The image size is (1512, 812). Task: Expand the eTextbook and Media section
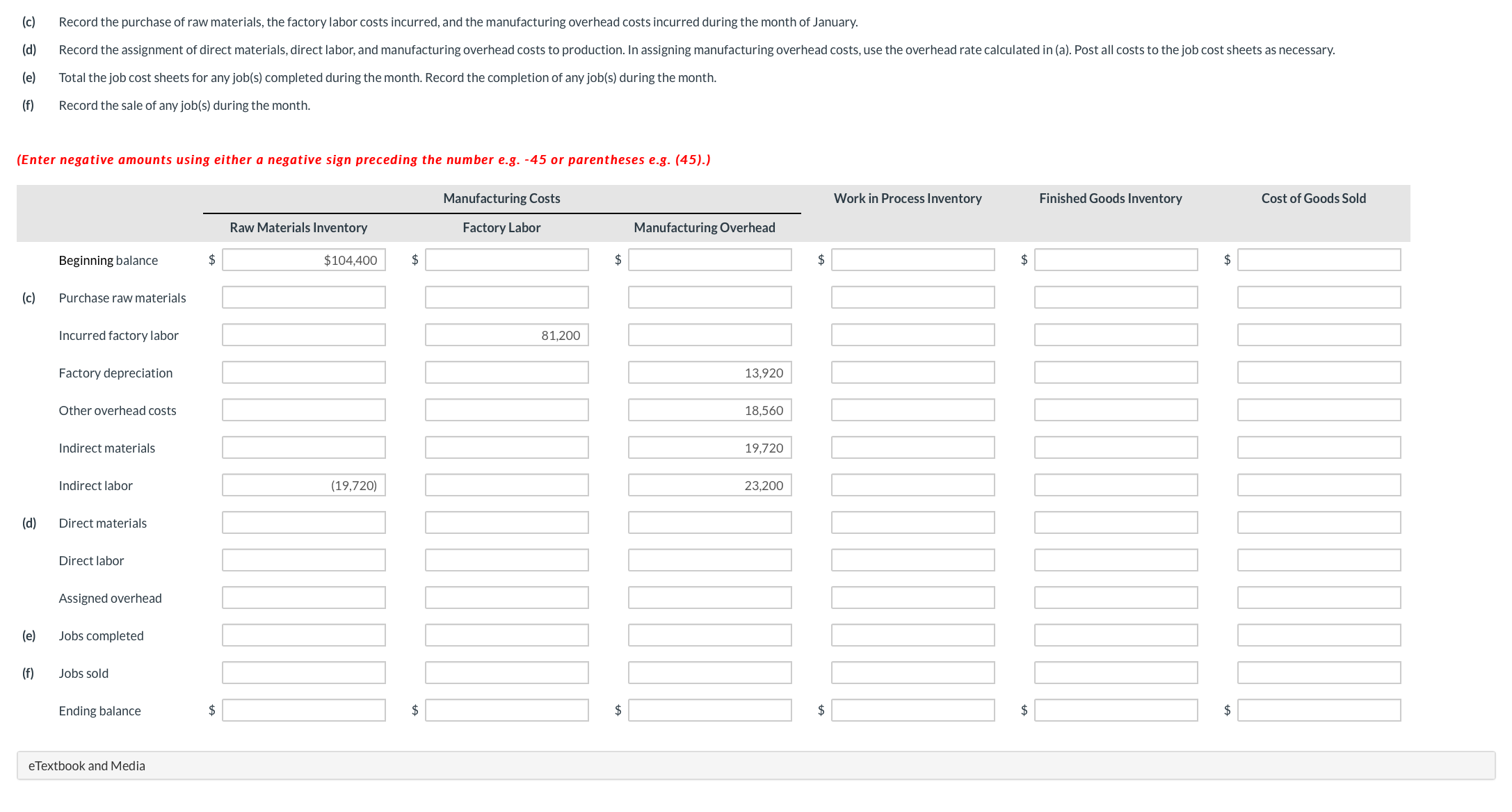[86, 765]
